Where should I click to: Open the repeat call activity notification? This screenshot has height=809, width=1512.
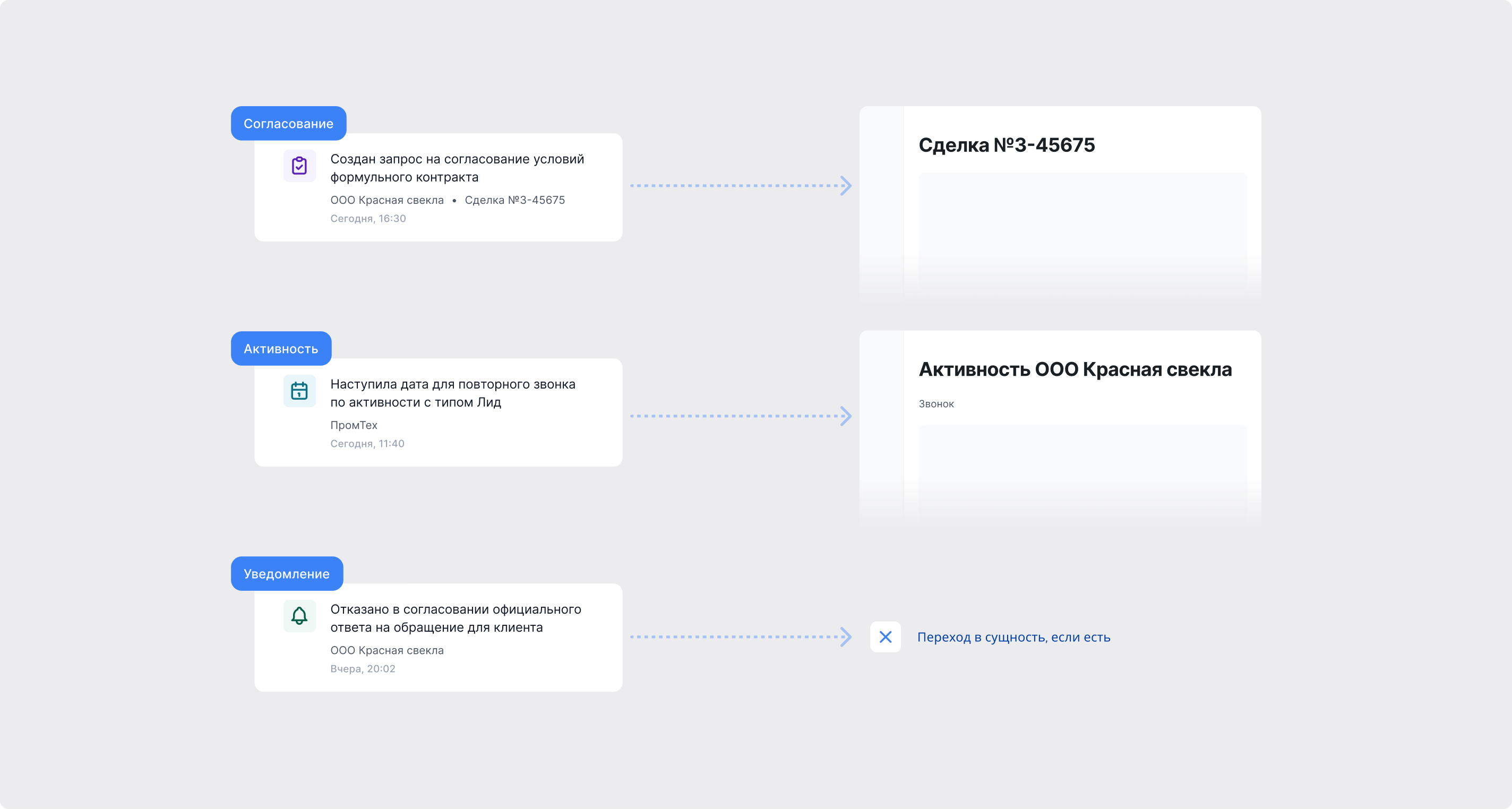pyautogui.click(x=439, y=412)
